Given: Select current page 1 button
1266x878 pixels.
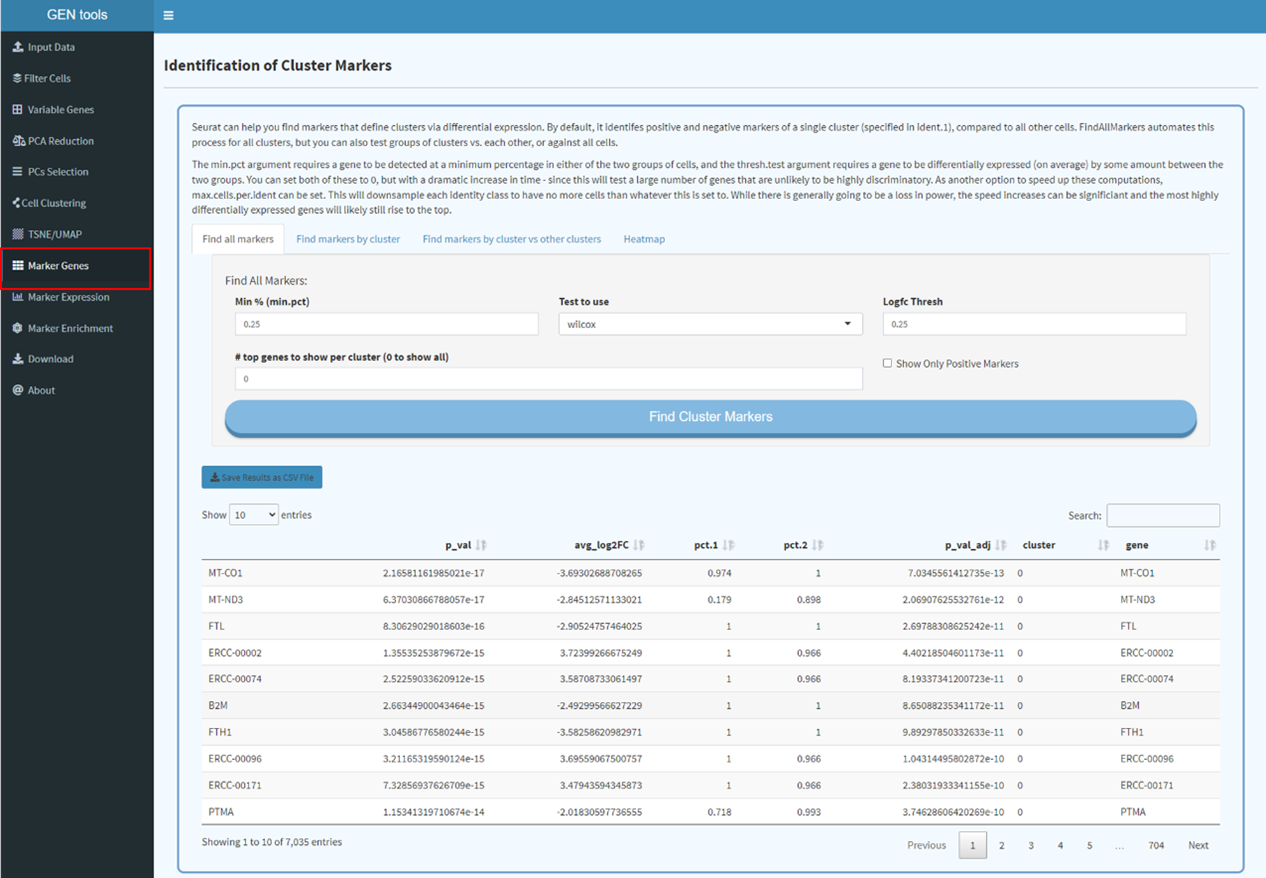Looking at the screenshot, I should [972, 845].
